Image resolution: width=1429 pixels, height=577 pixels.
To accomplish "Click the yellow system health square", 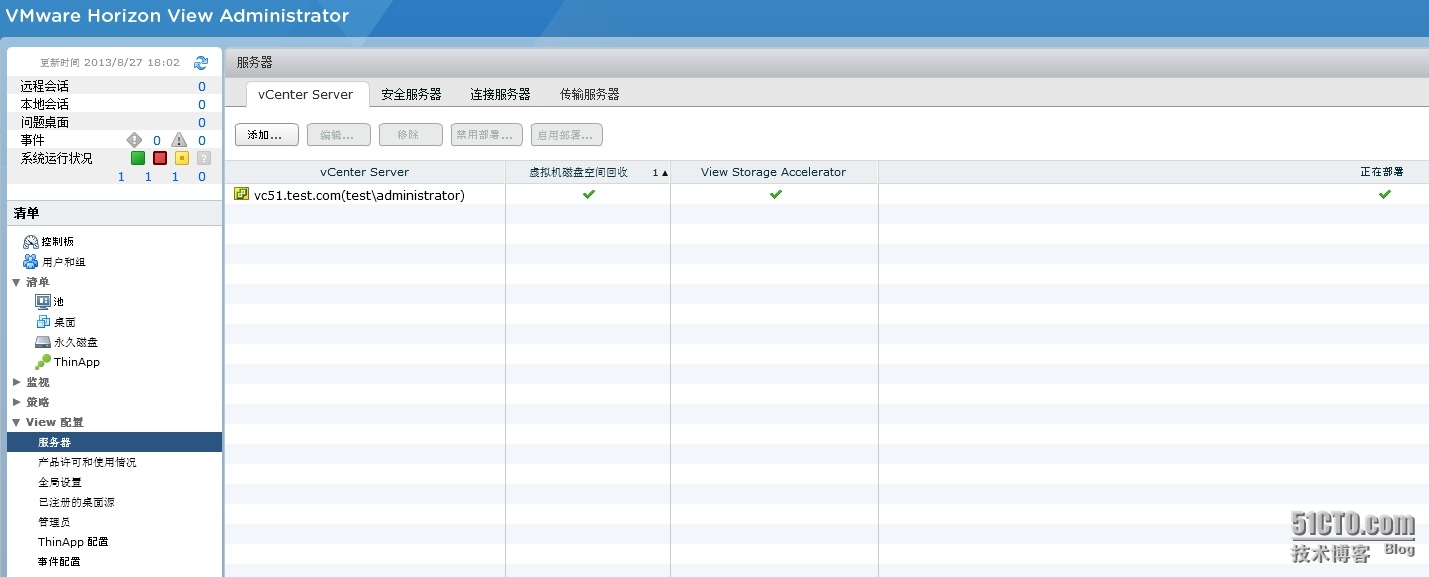I will 182,158.
